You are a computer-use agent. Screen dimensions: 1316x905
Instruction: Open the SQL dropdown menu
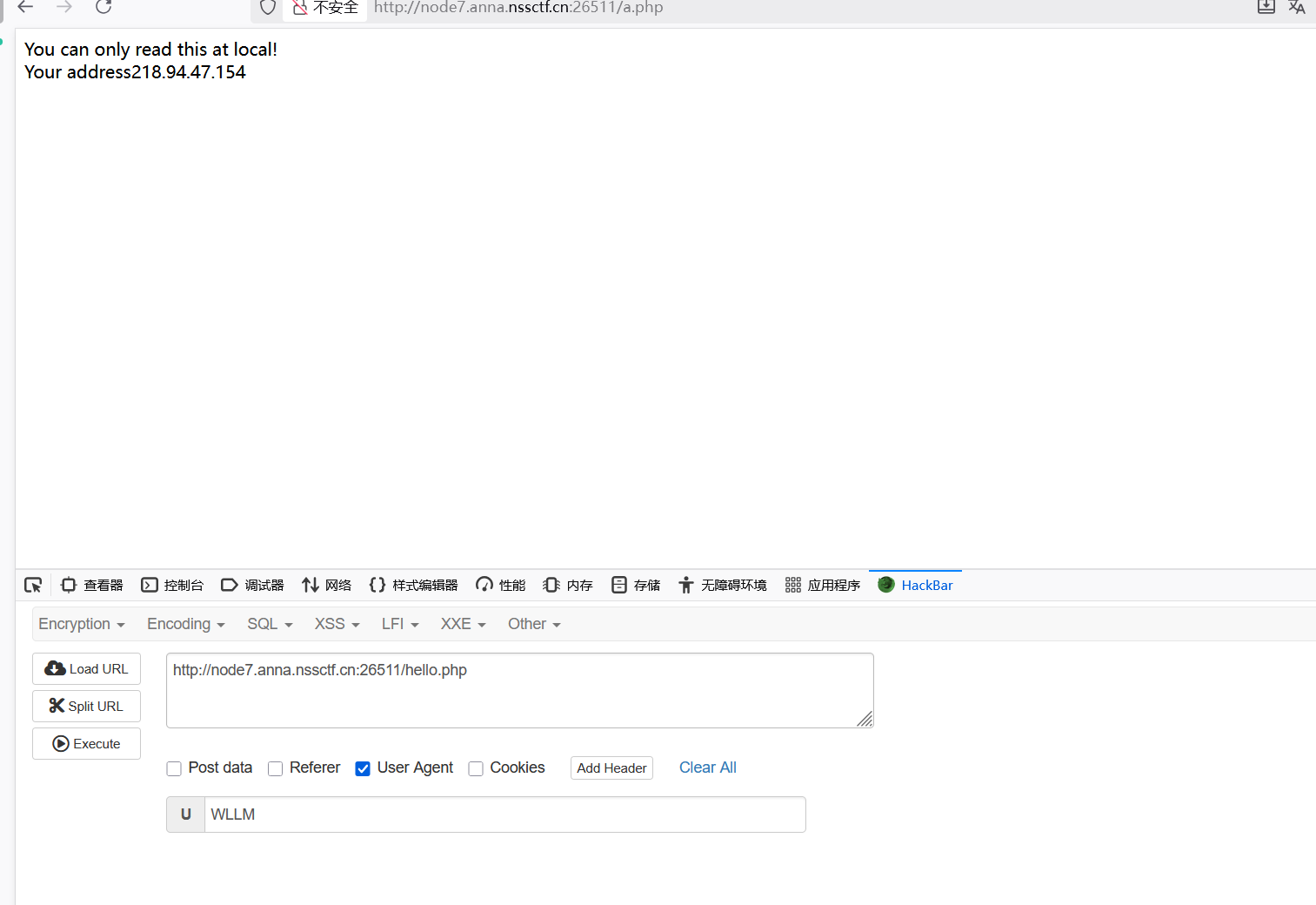click(270, 624)
